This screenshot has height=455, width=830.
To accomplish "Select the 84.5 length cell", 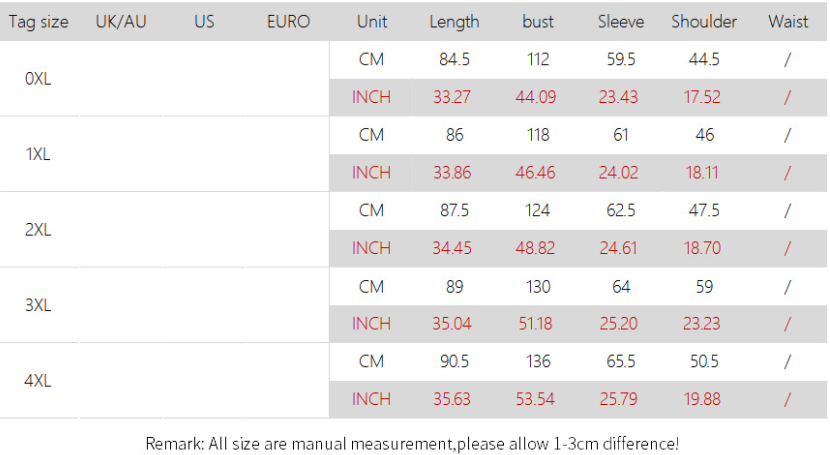I will (x=454, y=59).
